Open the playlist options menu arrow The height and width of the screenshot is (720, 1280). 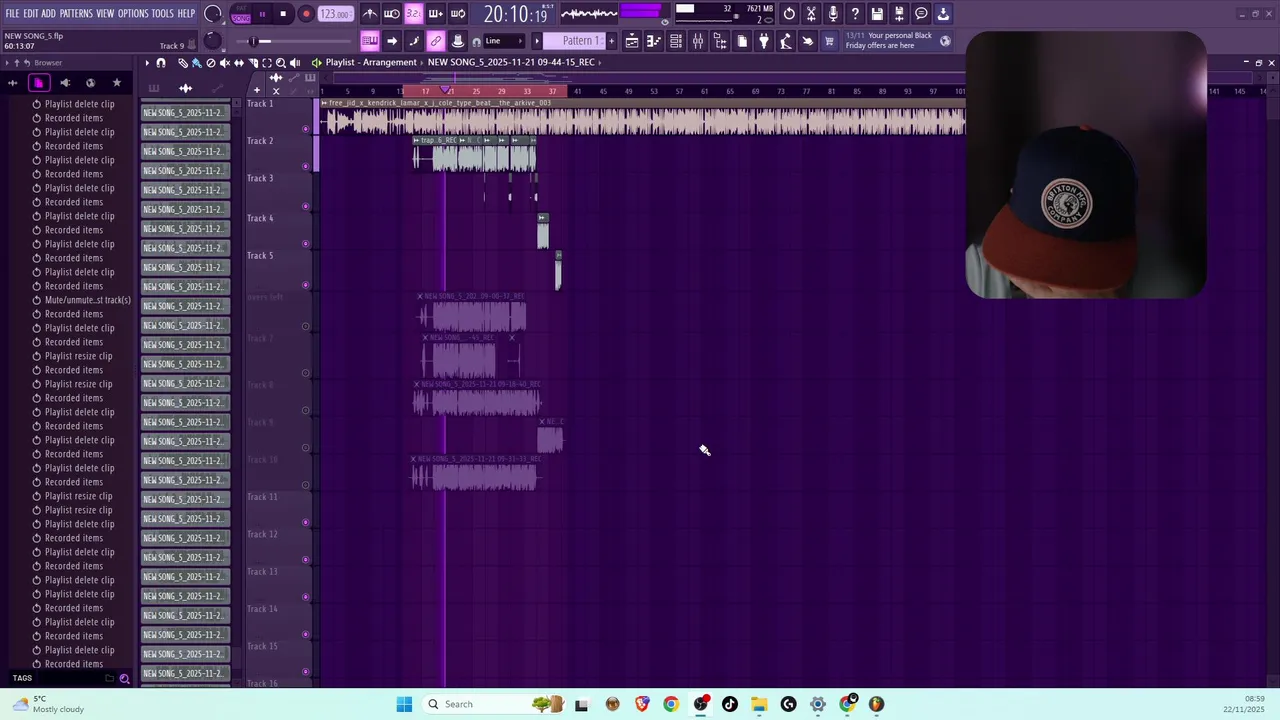coord(147,63)
